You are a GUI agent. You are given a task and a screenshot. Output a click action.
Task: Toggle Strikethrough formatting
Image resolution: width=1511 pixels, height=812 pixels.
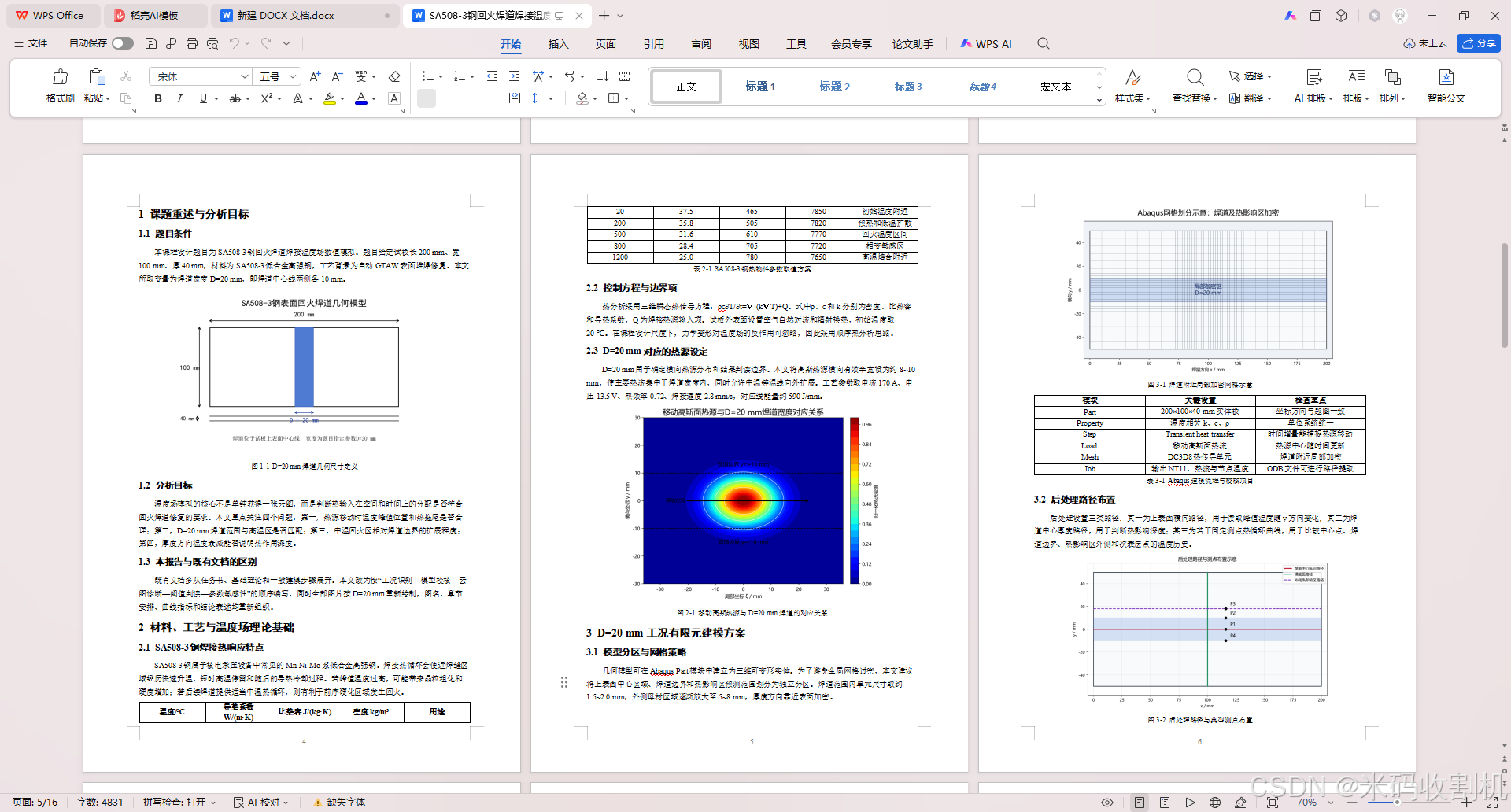(235, 98)
